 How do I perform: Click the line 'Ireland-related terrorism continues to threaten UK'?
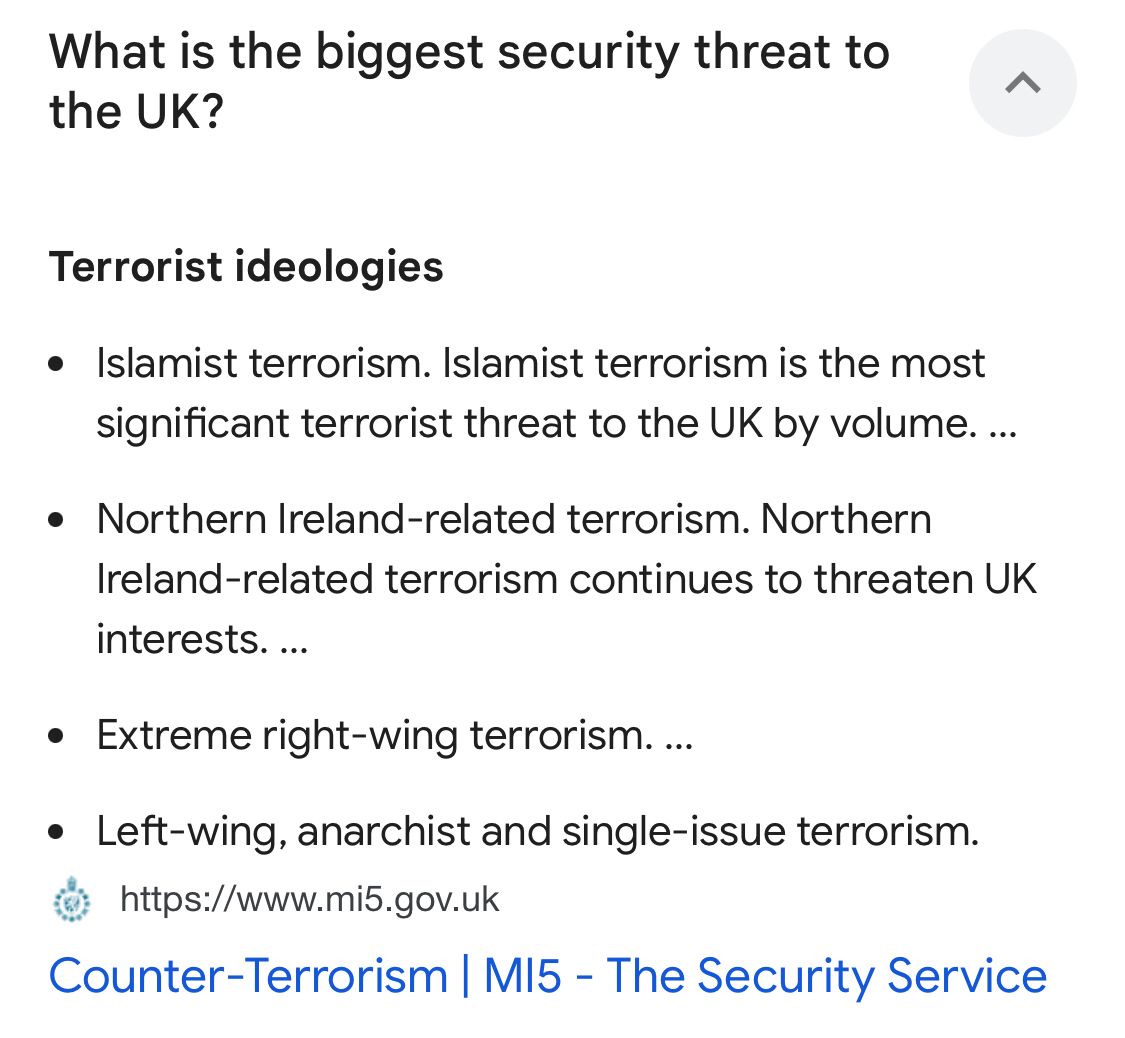566,580
